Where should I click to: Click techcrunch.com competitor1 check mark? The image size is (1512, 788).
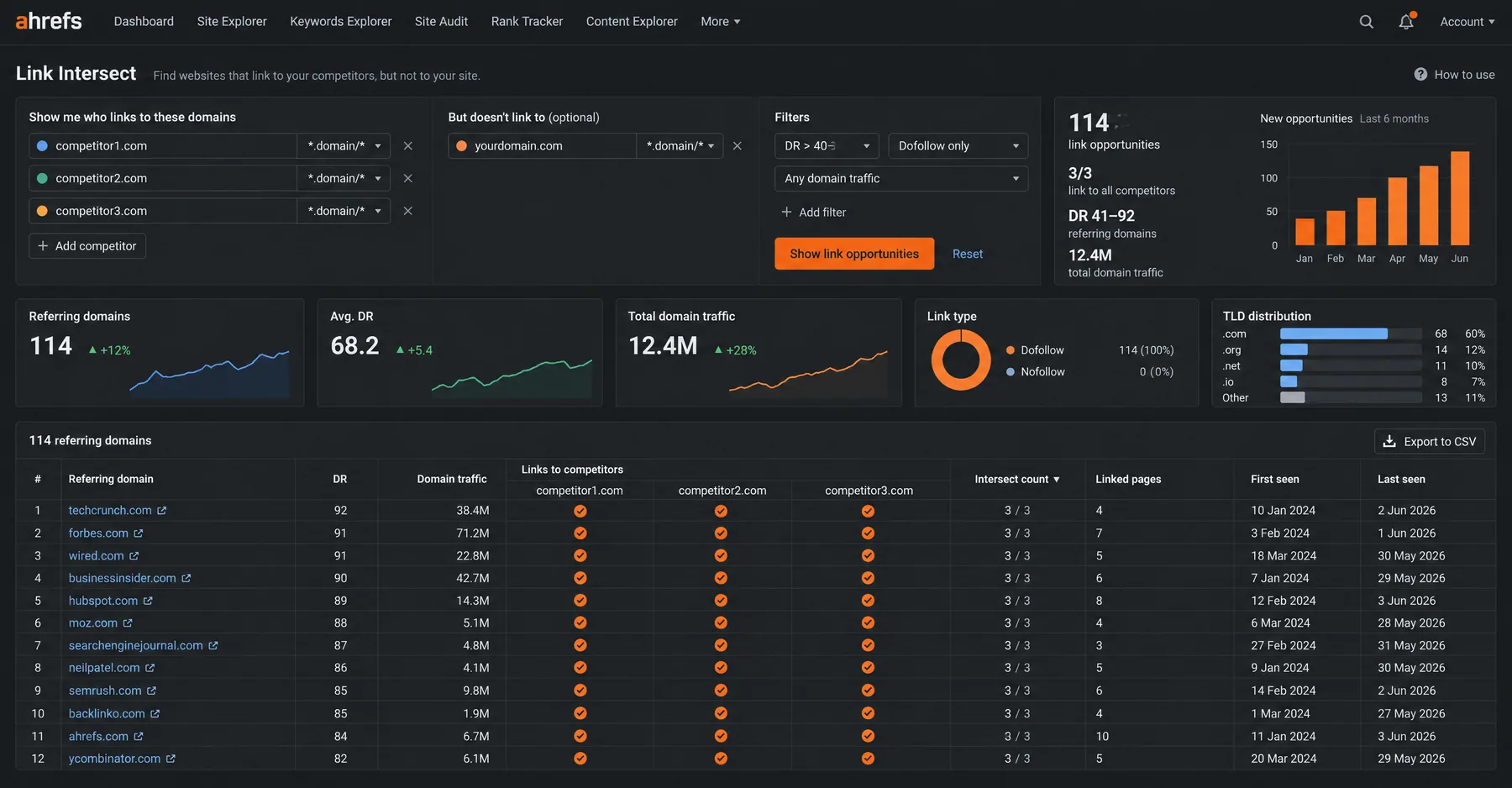580,511
